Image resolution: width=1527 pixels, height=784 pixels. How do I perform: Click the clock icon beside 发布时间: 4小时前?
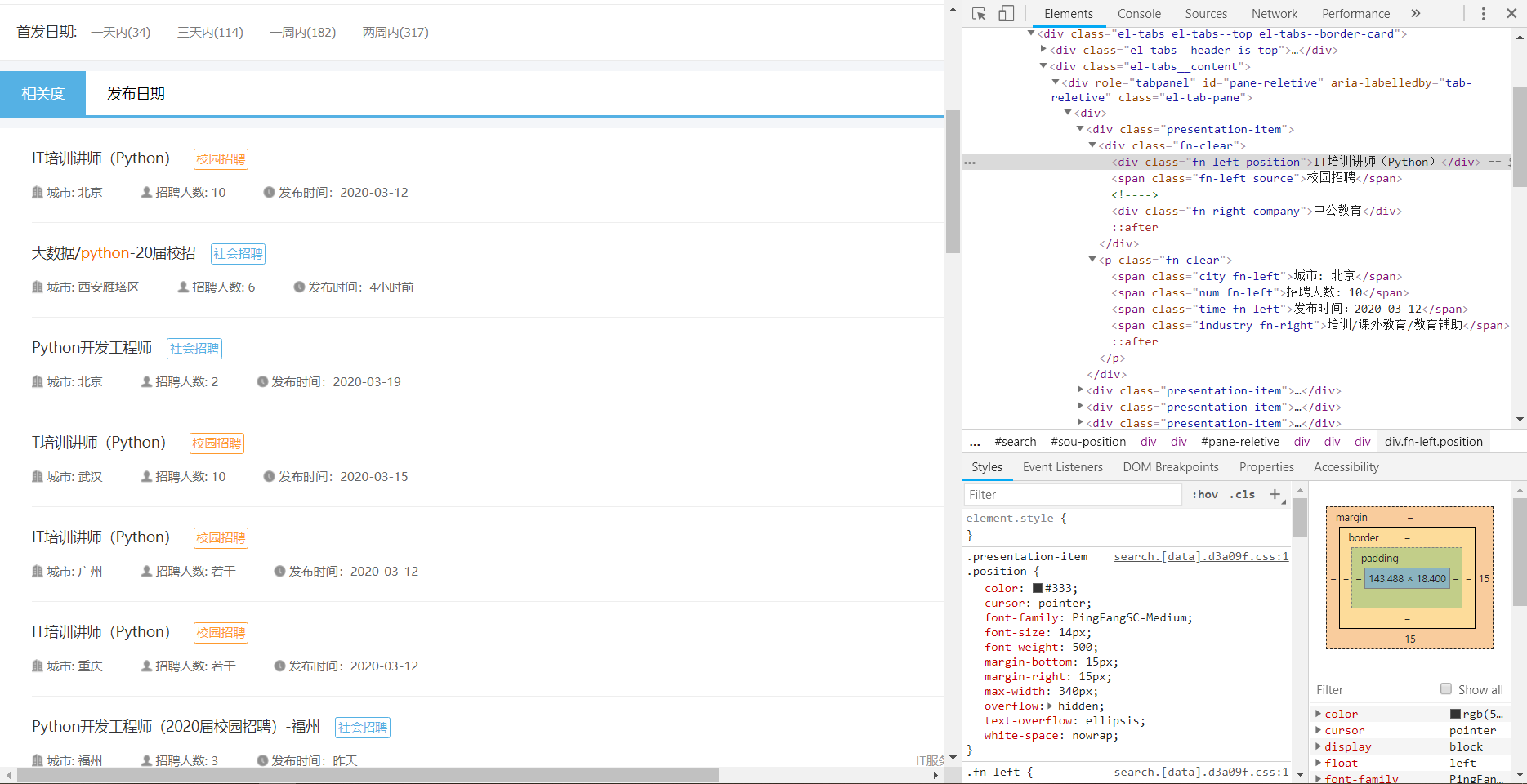coord(299,287)
